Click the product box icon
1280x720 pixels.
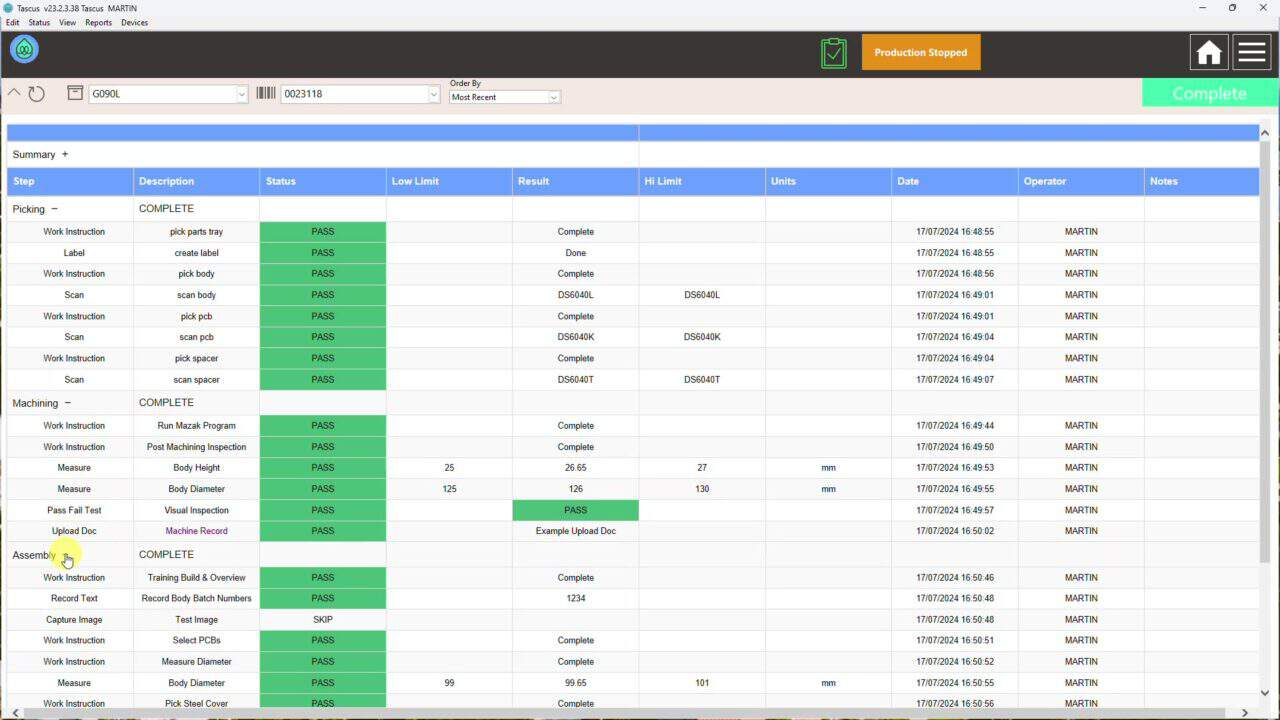pyautogui.click(x=75, y=93)
